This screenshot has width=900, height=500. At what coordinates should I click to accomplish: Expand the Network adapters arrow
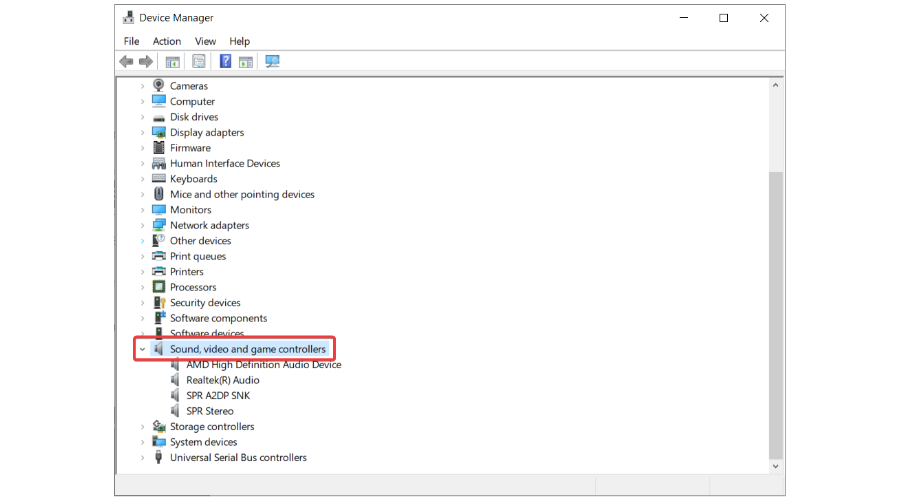click(142, 226)
